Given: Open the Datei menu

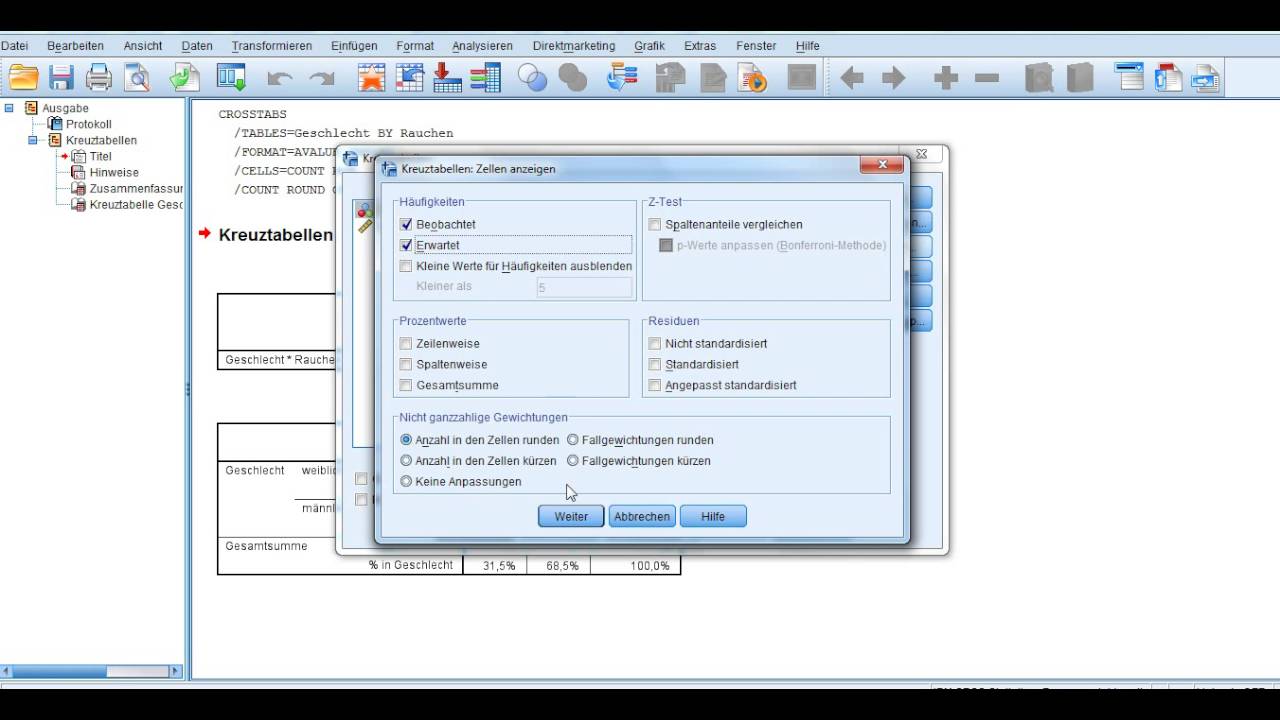Looking at the screenshot, I should [14, 46].
